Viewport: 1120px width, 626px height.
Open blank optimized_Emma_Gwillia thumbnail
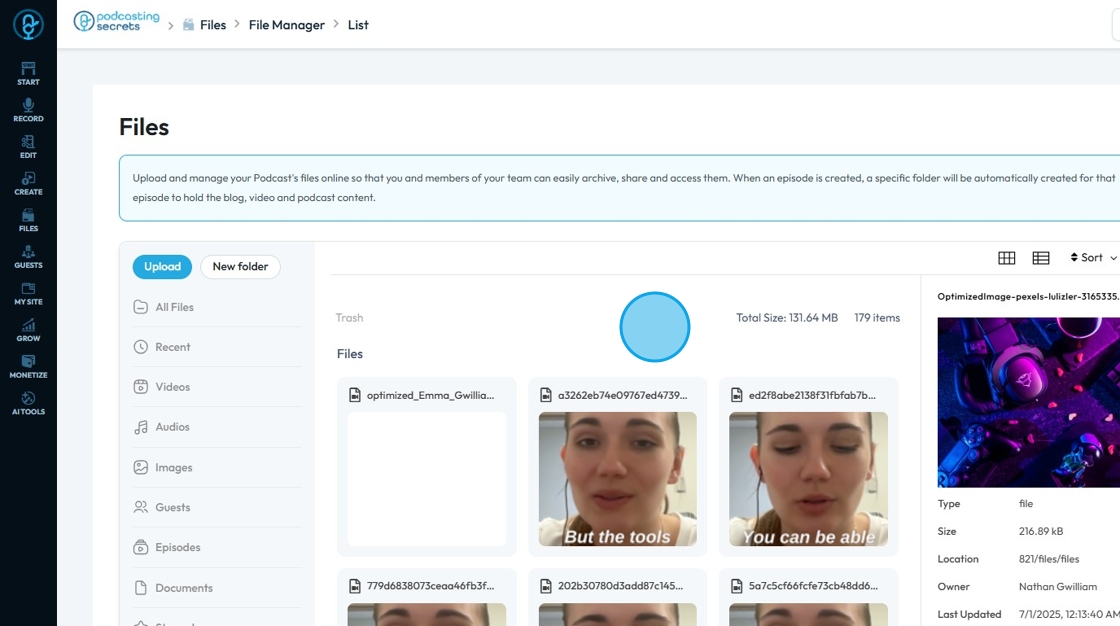pos(426,479)
